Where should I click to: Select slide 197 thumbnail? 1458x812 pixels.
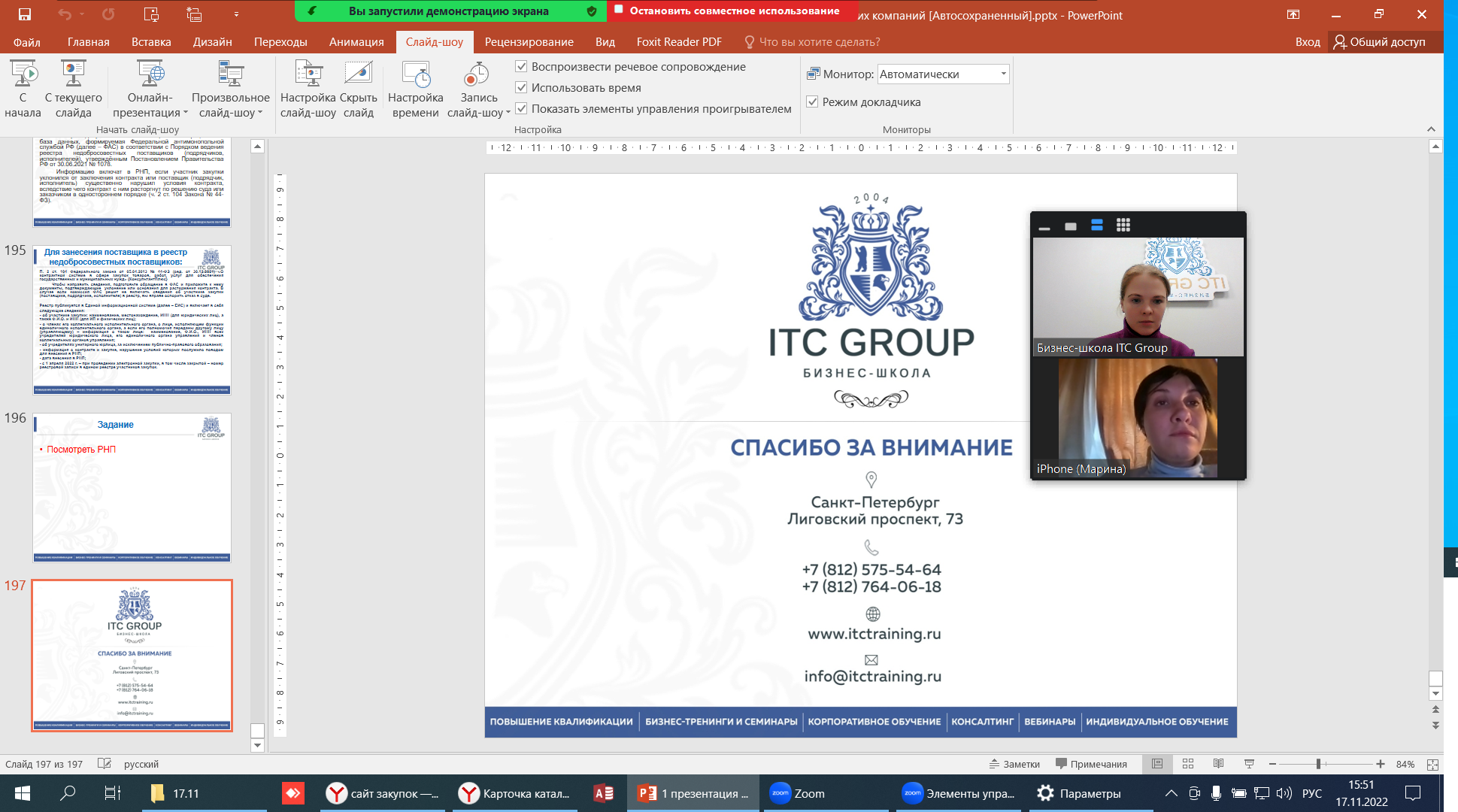(132, 656)
